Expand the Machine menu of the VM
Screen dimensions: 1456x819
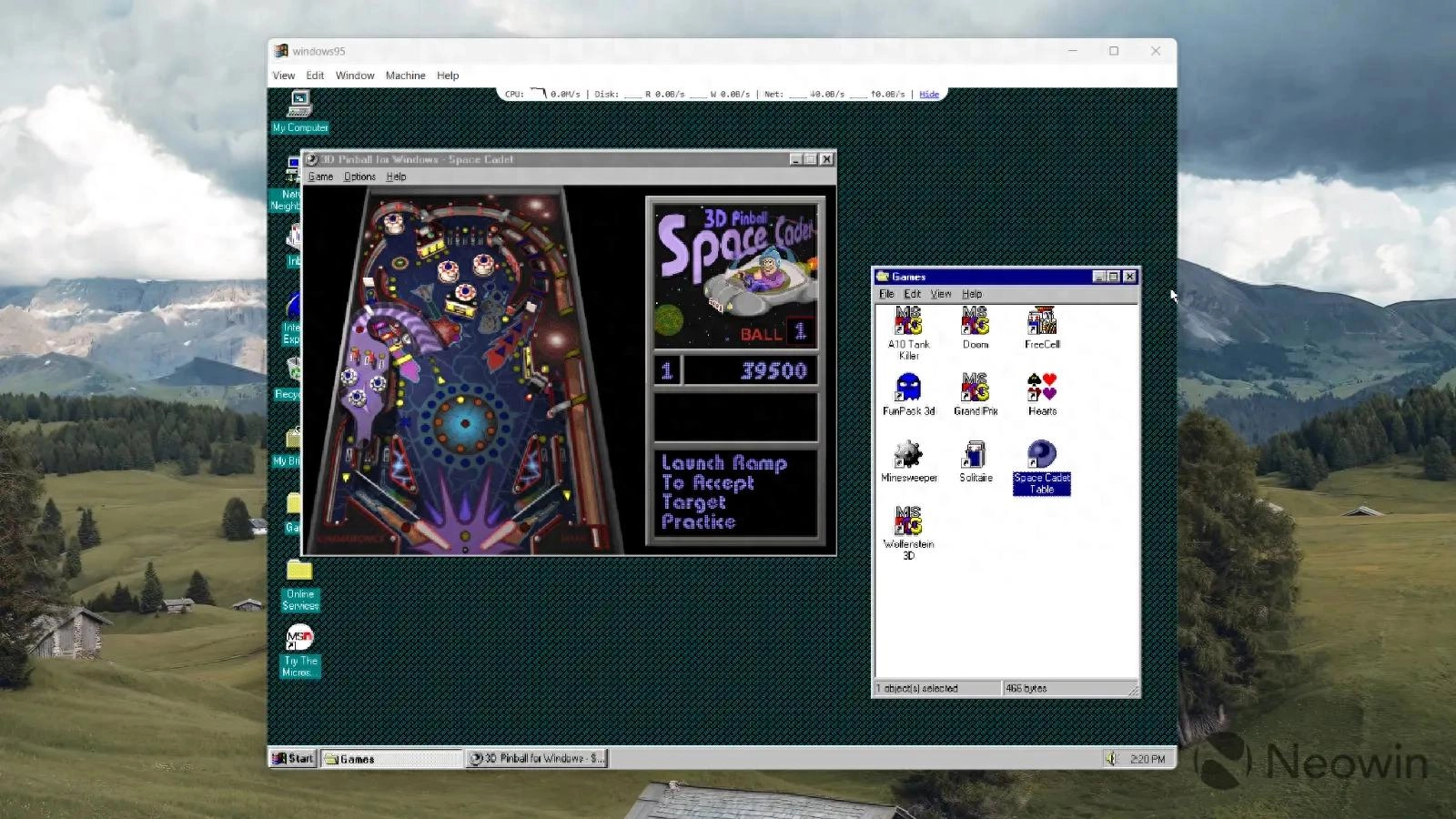[405, 76]
